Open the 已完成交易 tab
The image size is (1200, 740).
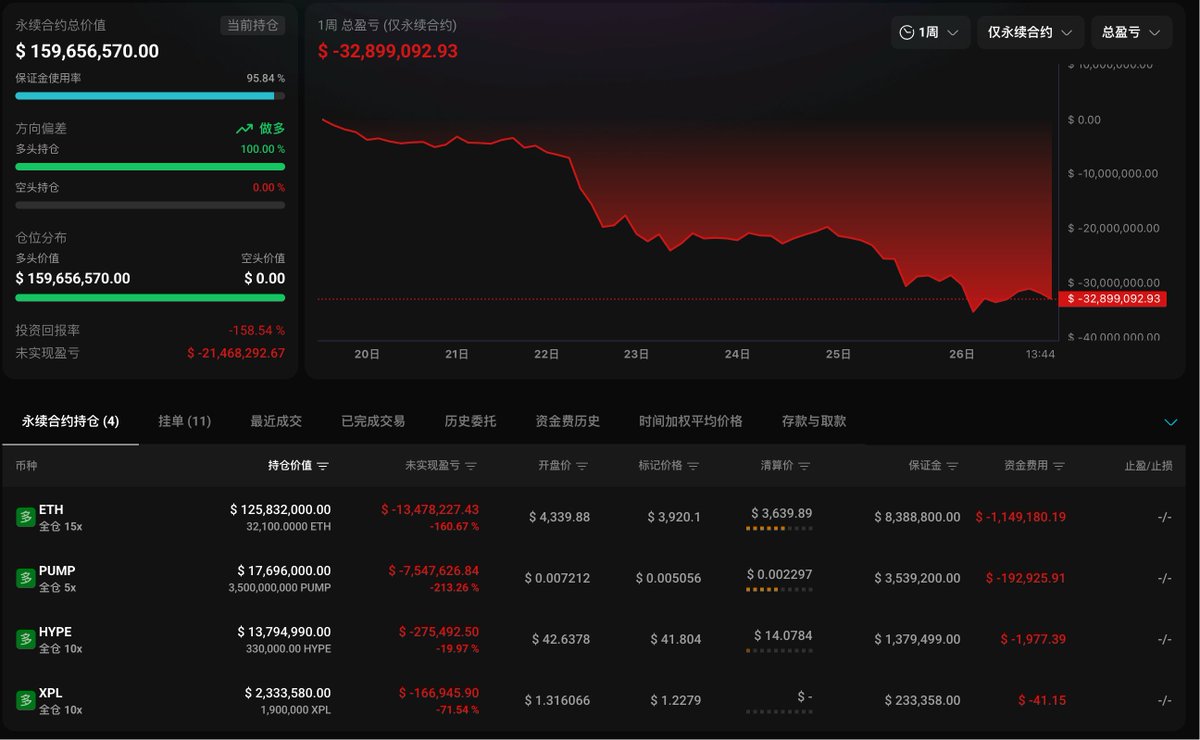click(373, 421)
